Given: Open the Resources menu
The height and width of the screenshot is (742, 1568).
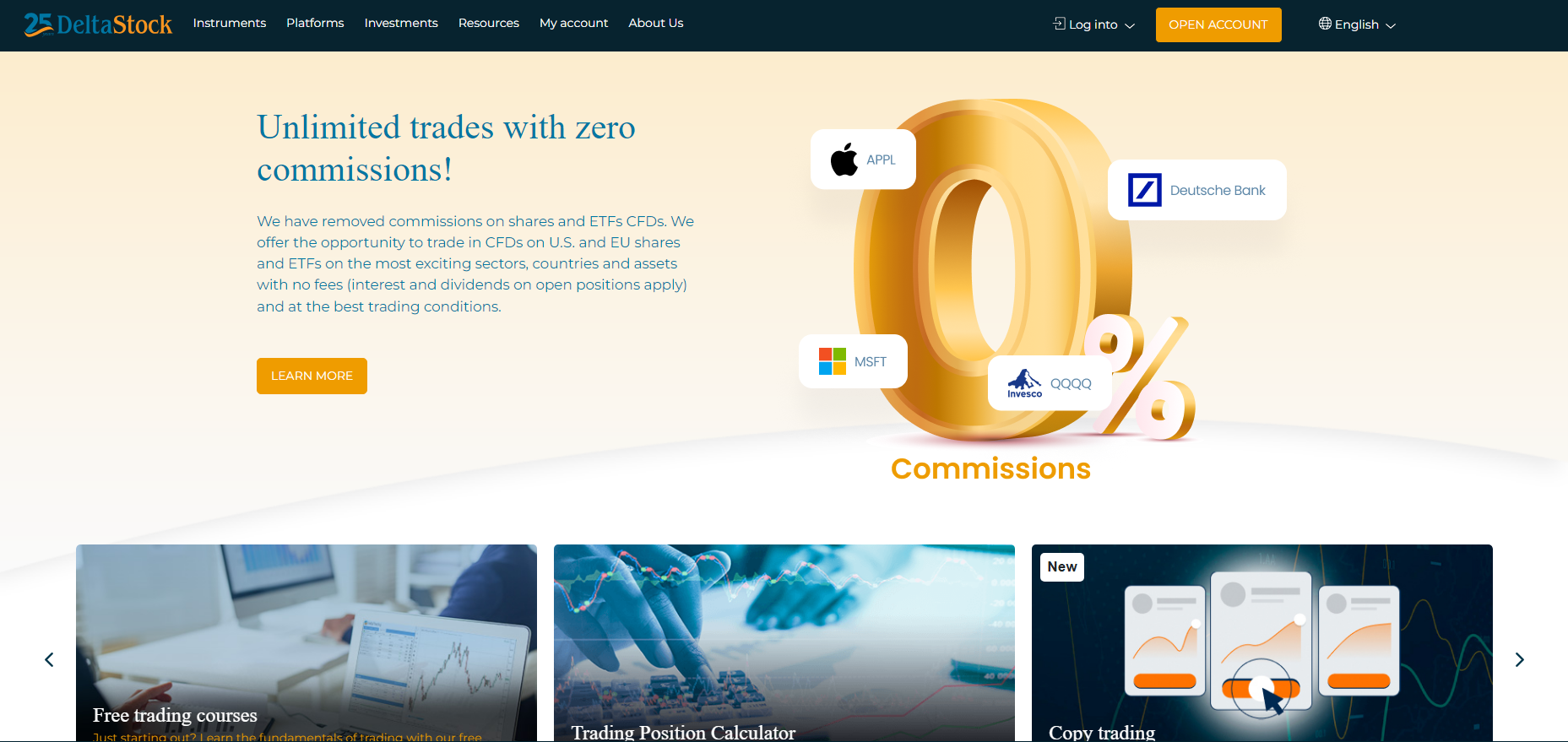Looking at the screenshot, I should (489, 23).
